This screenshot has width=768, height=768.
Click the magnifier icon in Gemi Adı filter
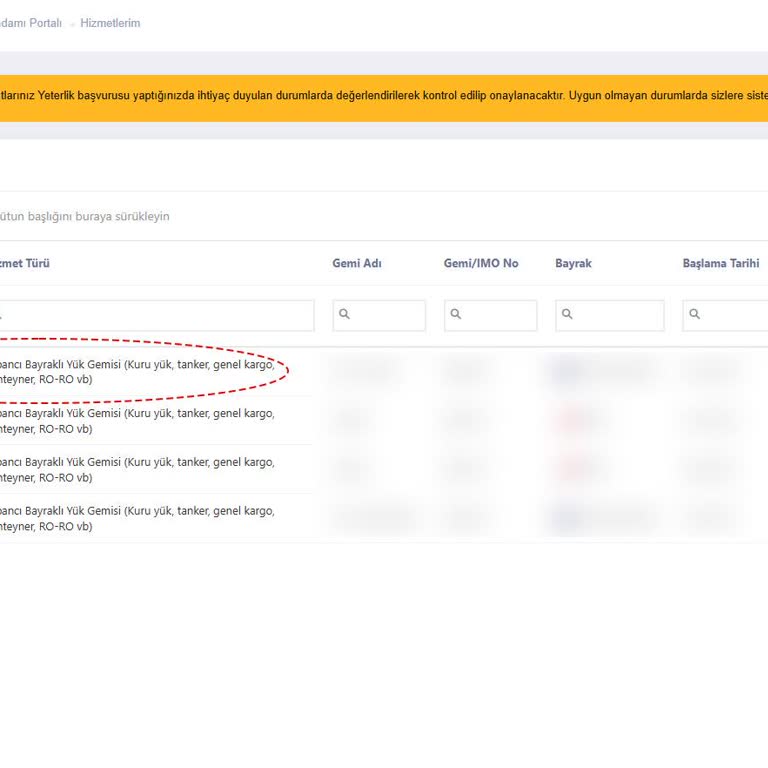[344, 314]
